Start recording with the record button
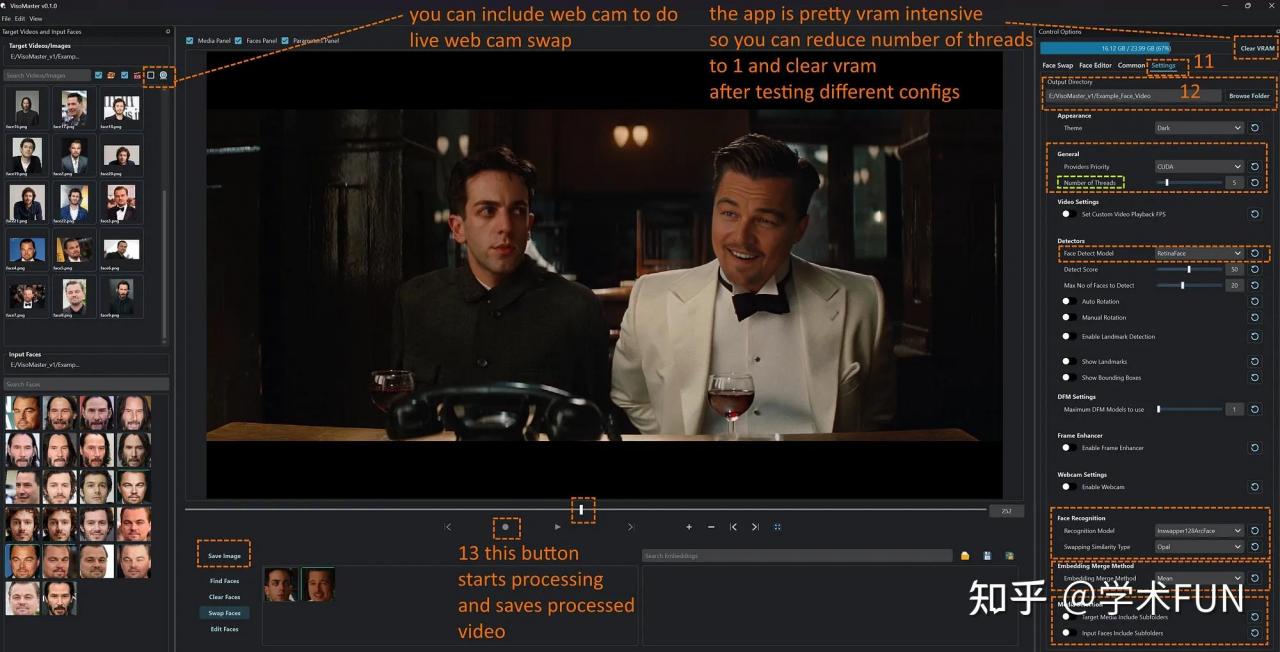The height and width of the screenshot is (652, 1280). point(505,526)
